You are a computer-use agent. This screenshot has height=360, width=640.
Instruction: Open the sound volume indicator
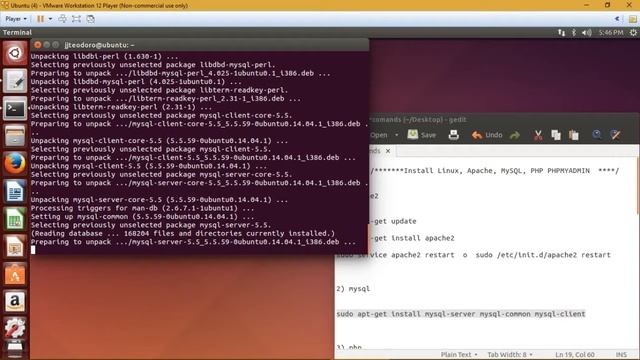[587, 33]
